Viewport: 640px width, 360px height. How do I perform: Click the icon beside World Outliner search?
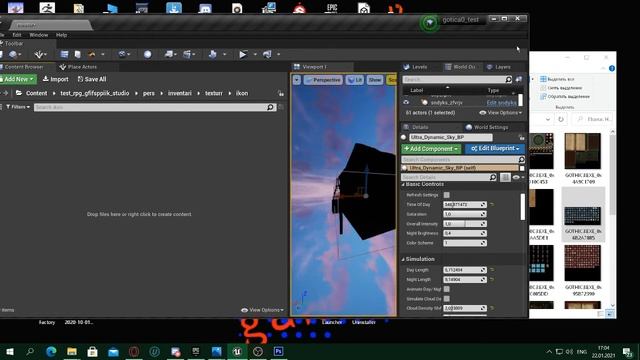[x=518, y=79]
